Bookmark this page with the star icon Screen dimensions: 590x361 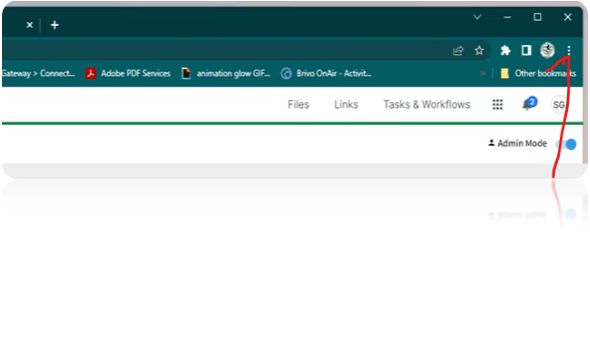click(x=479, y=50)
